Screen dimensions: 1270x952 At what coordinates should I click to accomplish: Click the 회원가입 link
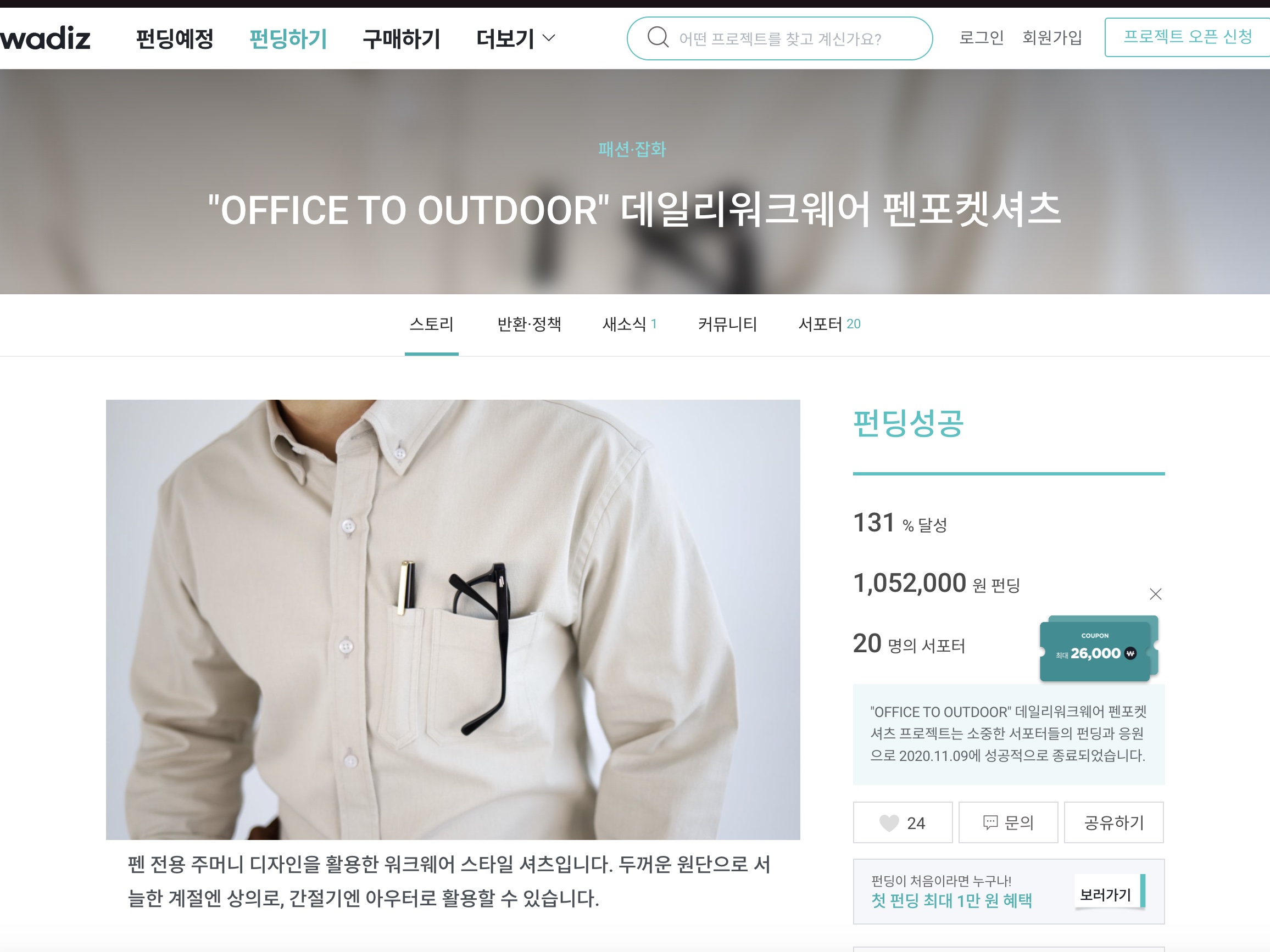1052,38
